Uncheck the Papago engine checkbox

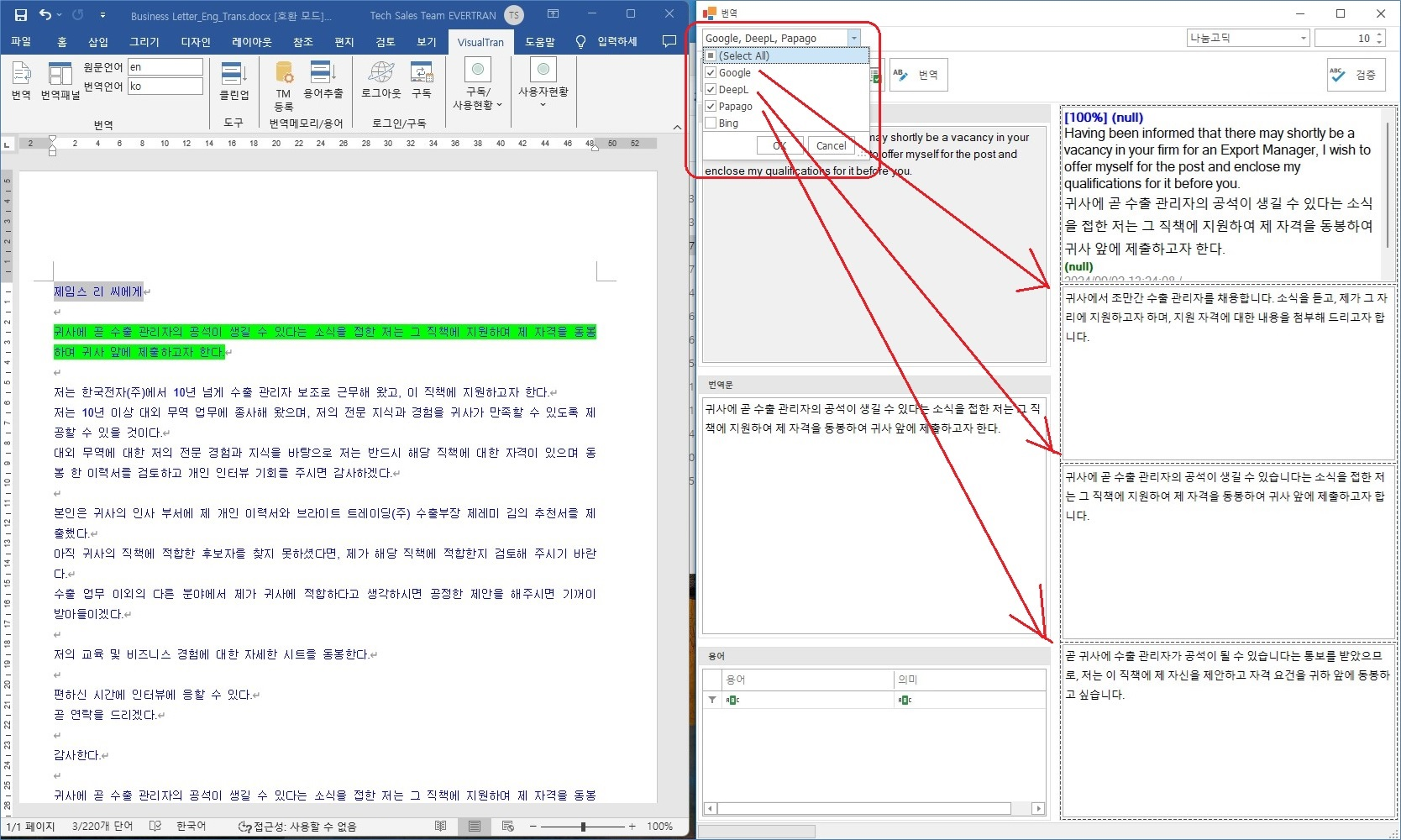point(710,107)
